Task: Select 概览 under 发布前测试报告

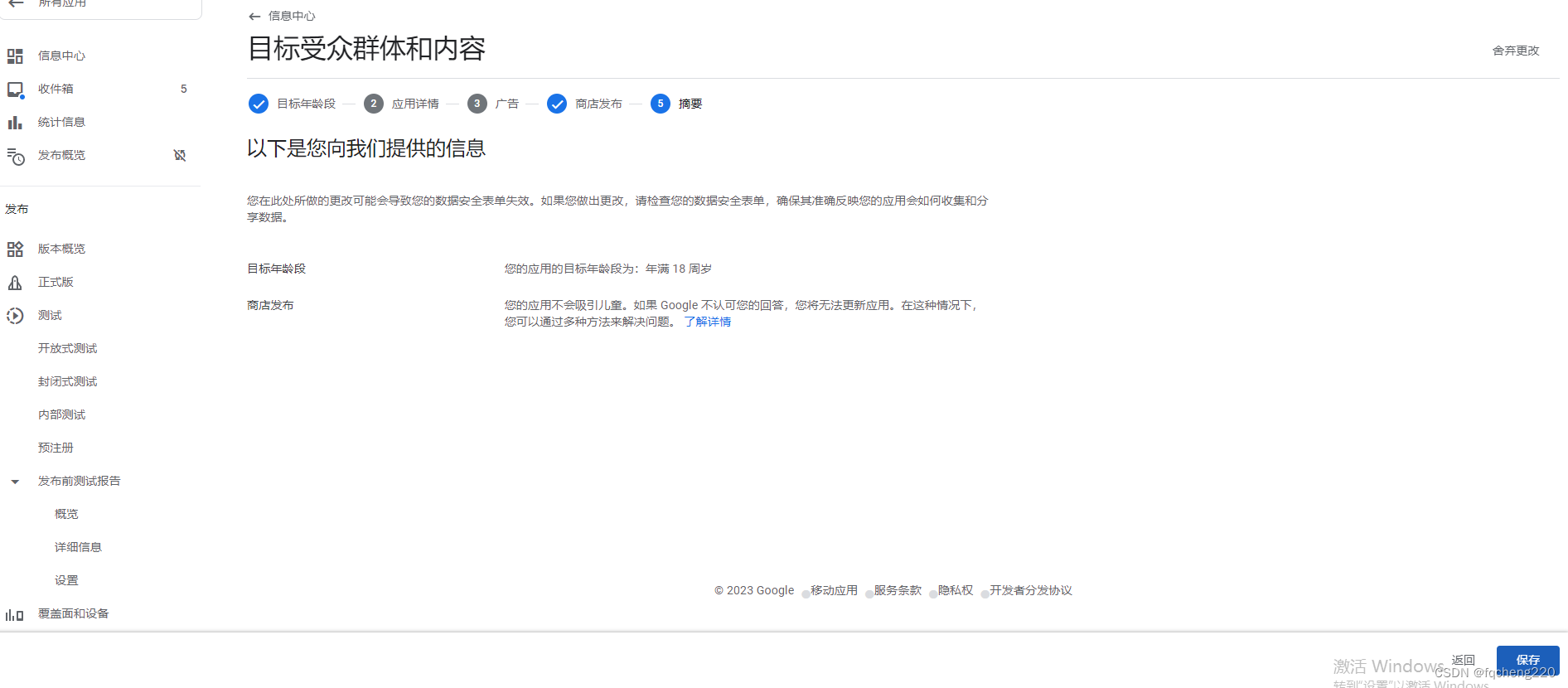Action: [66, 514]
